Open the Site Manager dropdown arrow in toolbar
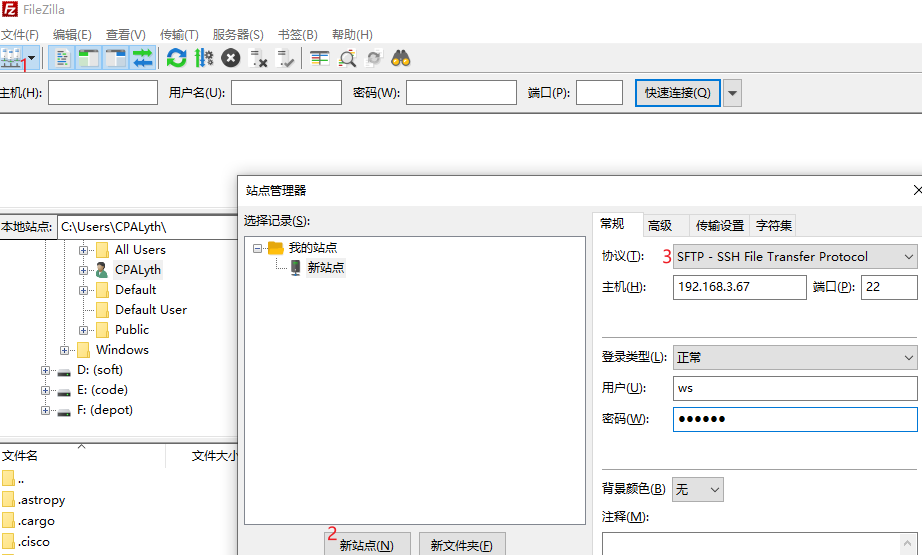Viewport: 922px width, 555px height. pos(32,58)
